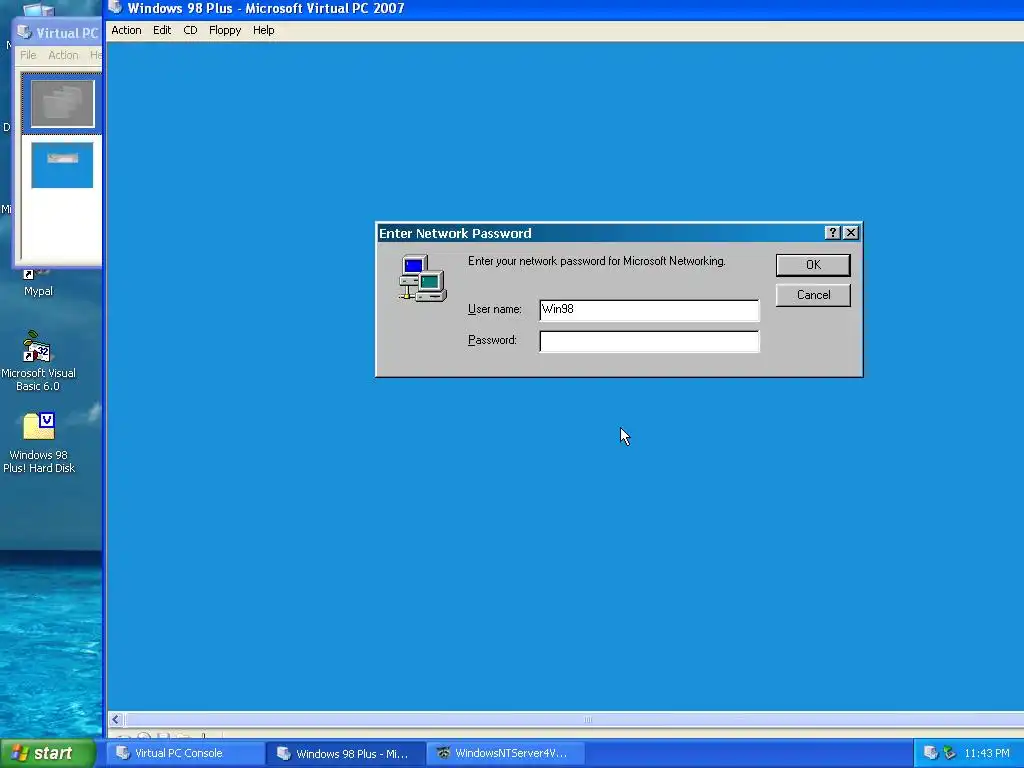Click the horizontal scrollbar thumb

(587, 719)
